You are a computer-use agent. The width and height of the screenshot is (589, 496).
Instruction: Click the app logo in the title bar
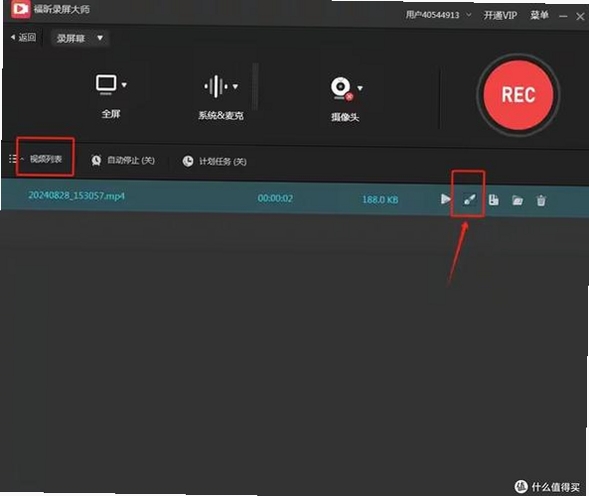click(20, 8)
